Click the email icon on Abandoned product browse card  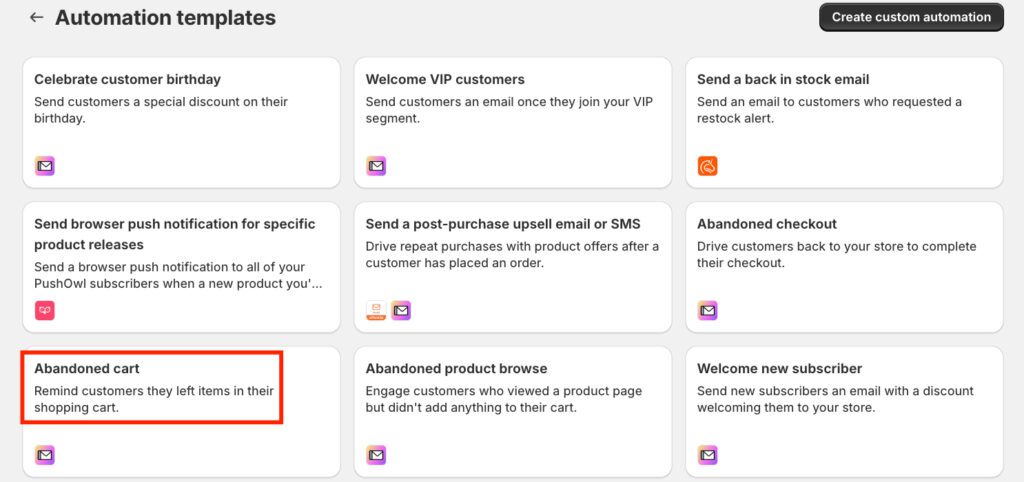[376, 455]
